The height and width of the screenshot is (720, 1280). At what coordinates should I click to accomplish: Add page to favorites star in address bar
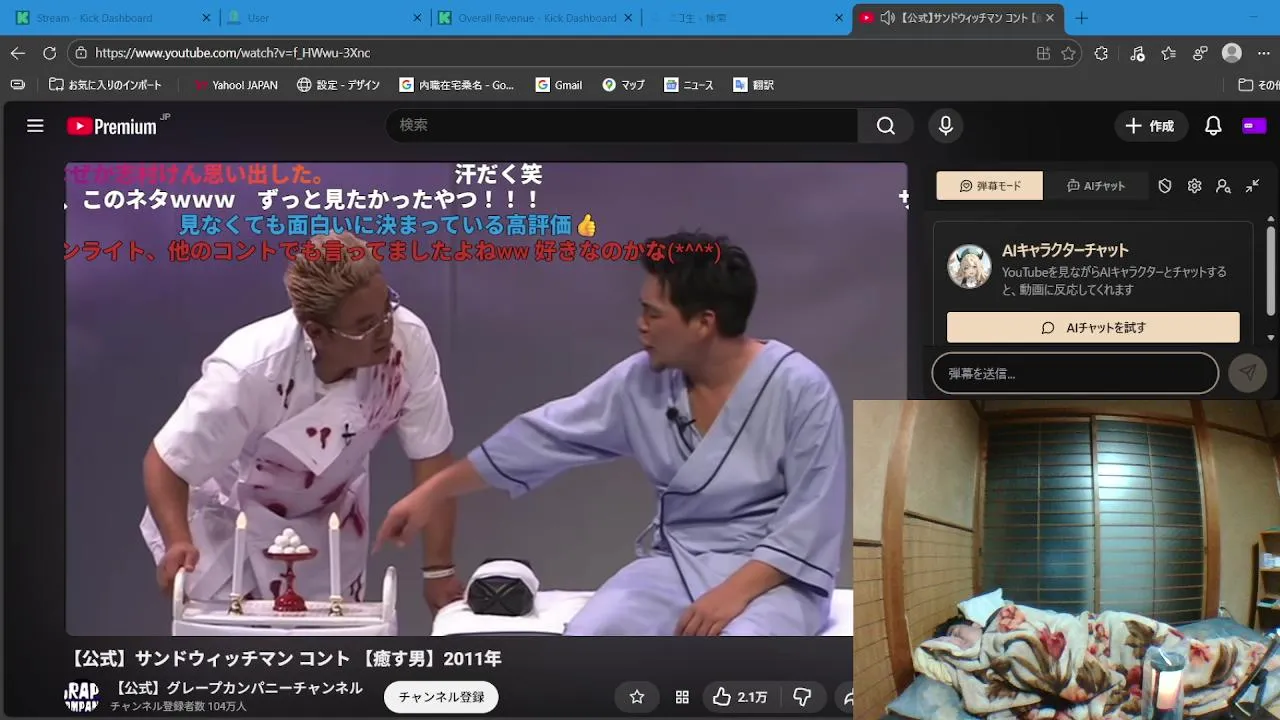tap(1069, 53)
